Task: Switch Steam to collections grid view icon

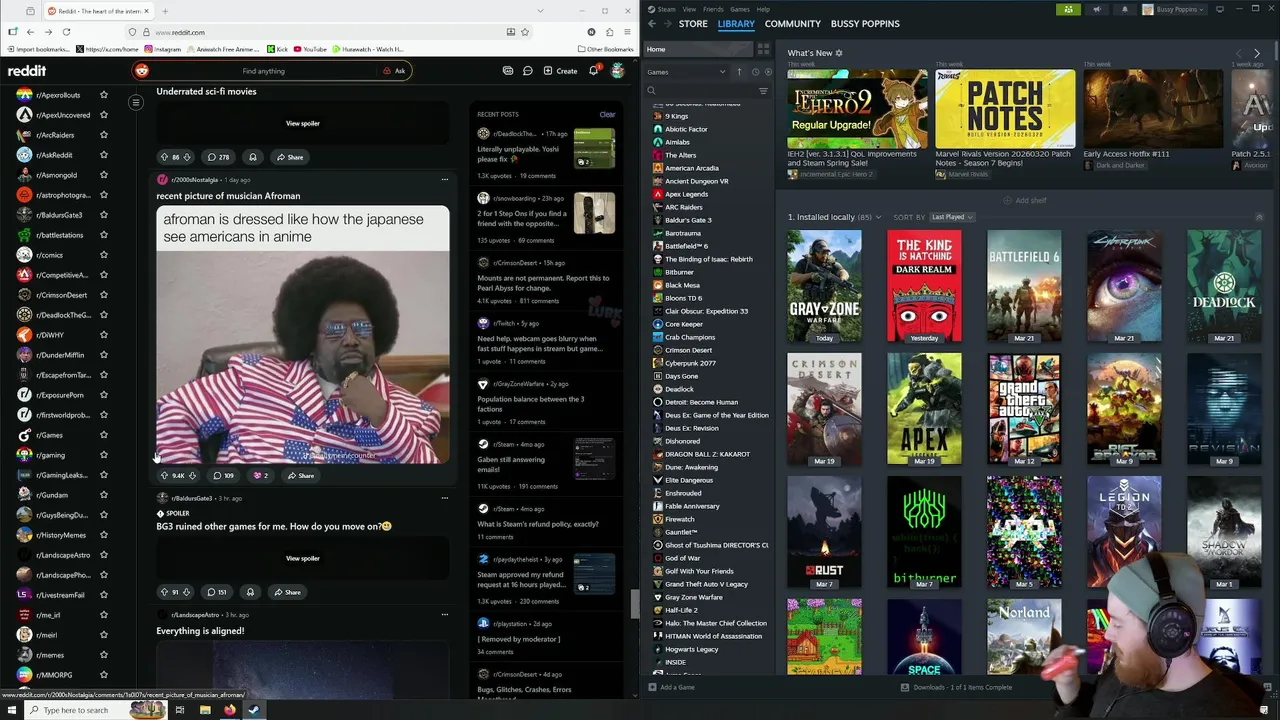Action: [x=763, y=49]
